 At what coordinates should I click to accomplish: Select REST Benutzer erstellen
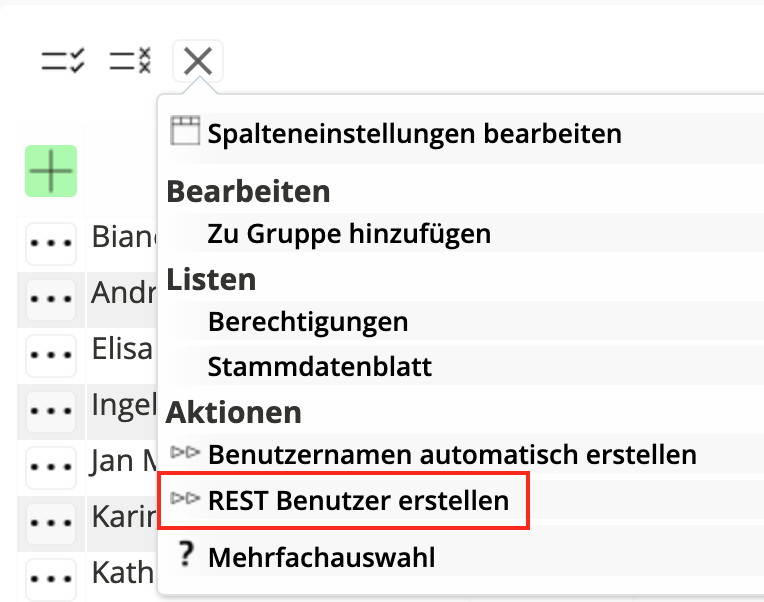[x=358, y=499]
